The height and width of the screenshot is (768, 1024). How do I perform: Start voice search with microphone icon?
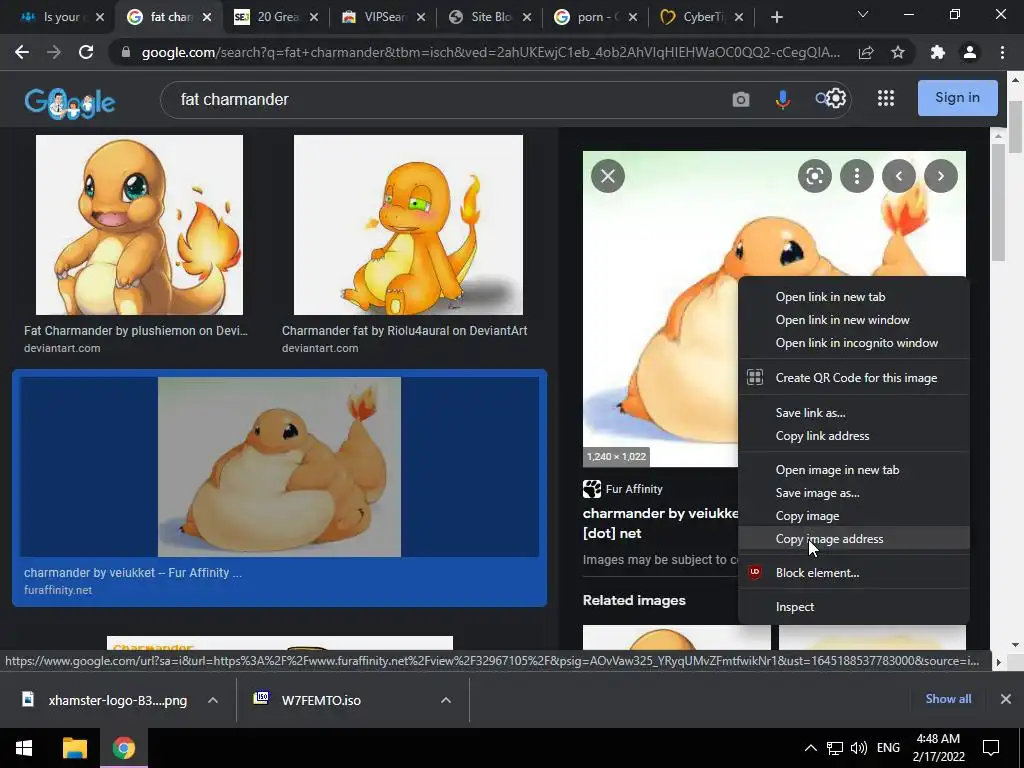pyautogui.click(x=782, y=99)
